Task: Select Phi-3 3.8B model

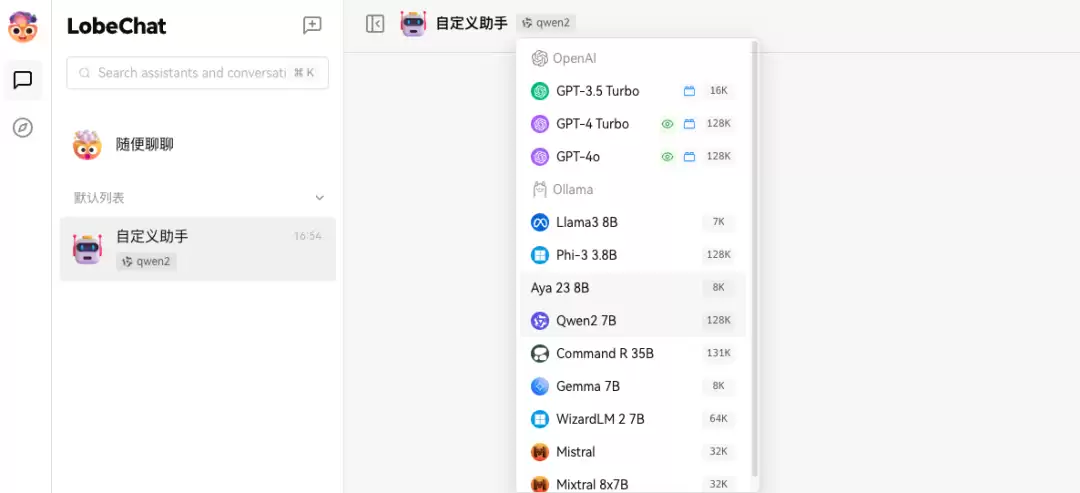Action: [632, 255]
